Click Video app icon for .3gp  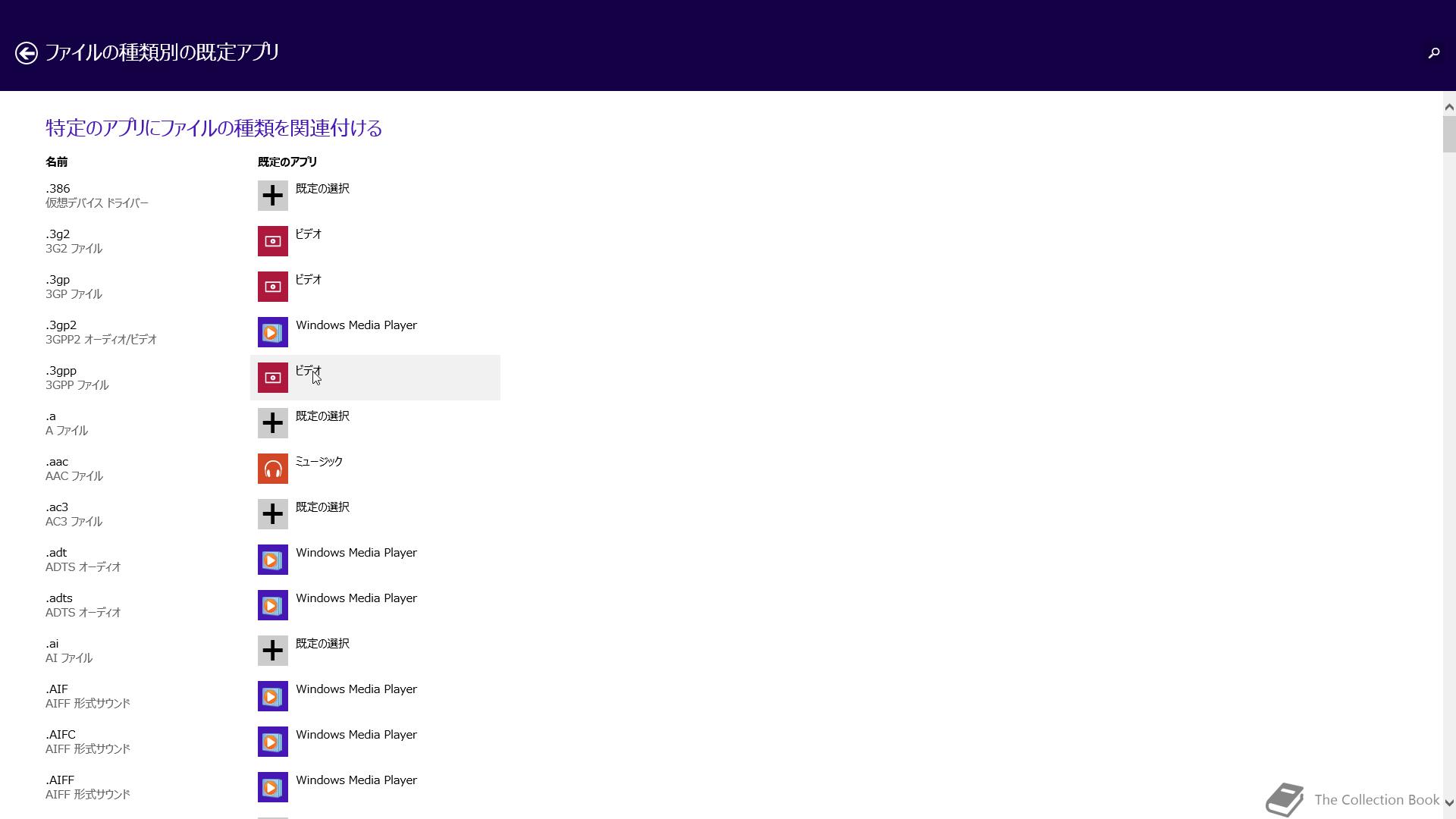click(x=273, y=287)
